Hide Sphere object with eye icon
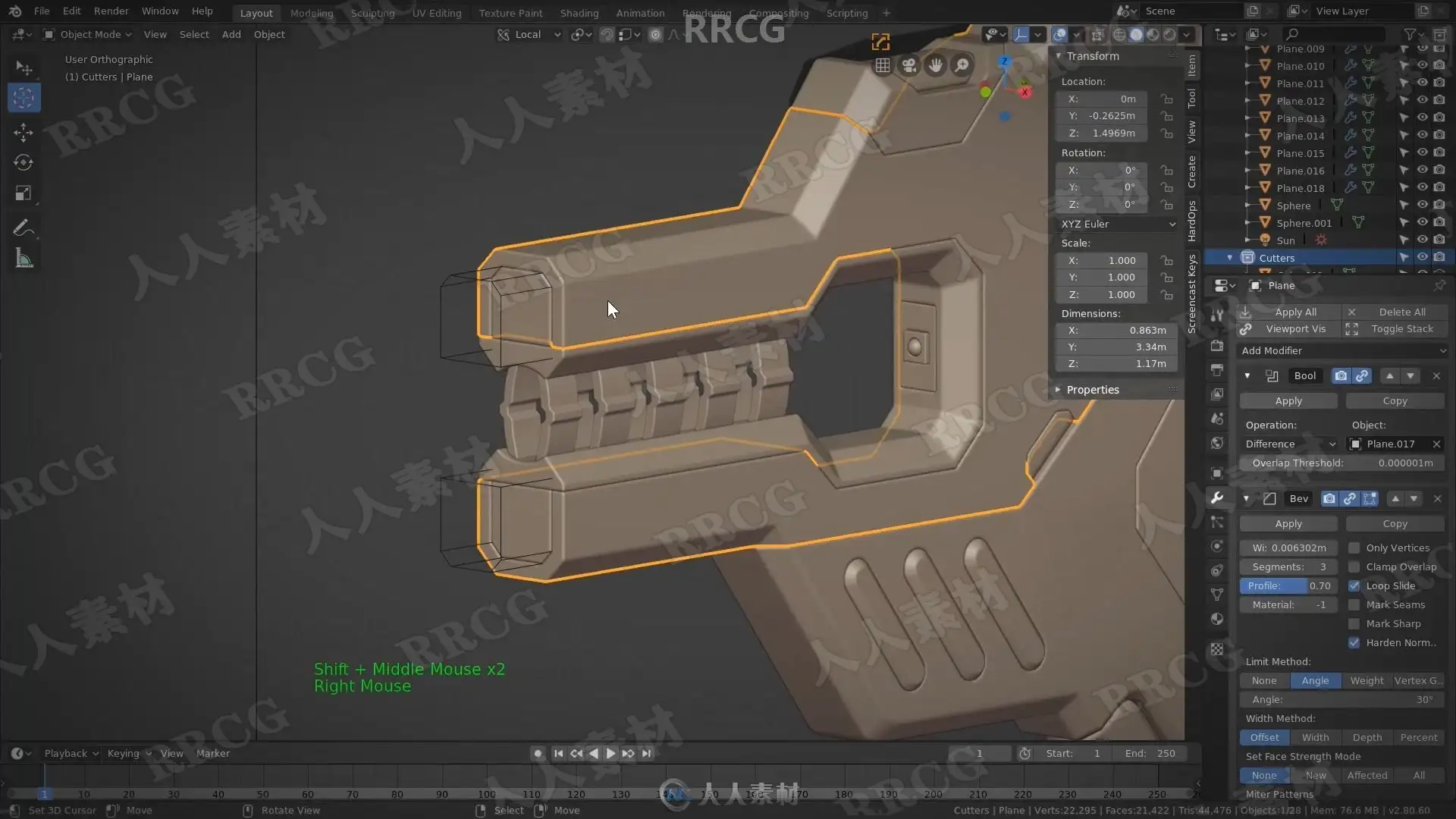The image size is (1456, 819). coord(1422,205)
